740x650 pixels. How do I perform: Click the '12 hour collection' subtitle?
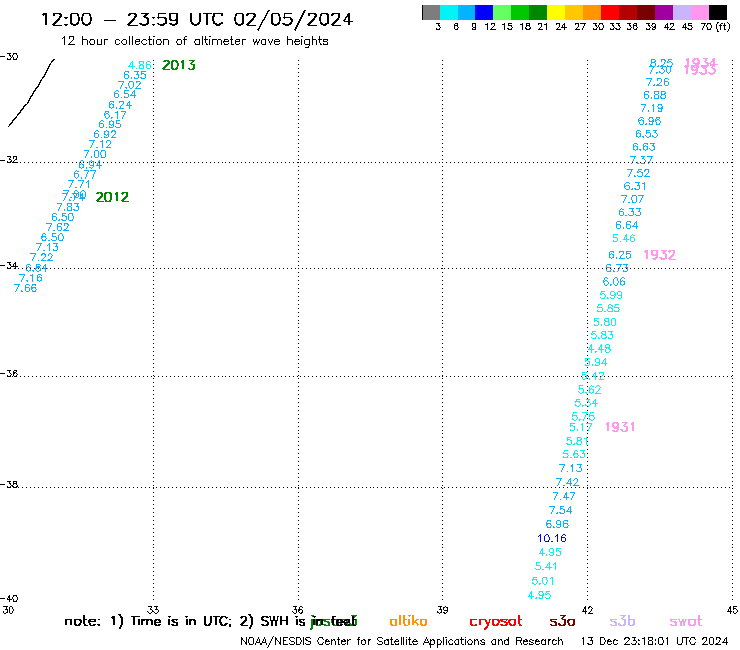point(194,41)
